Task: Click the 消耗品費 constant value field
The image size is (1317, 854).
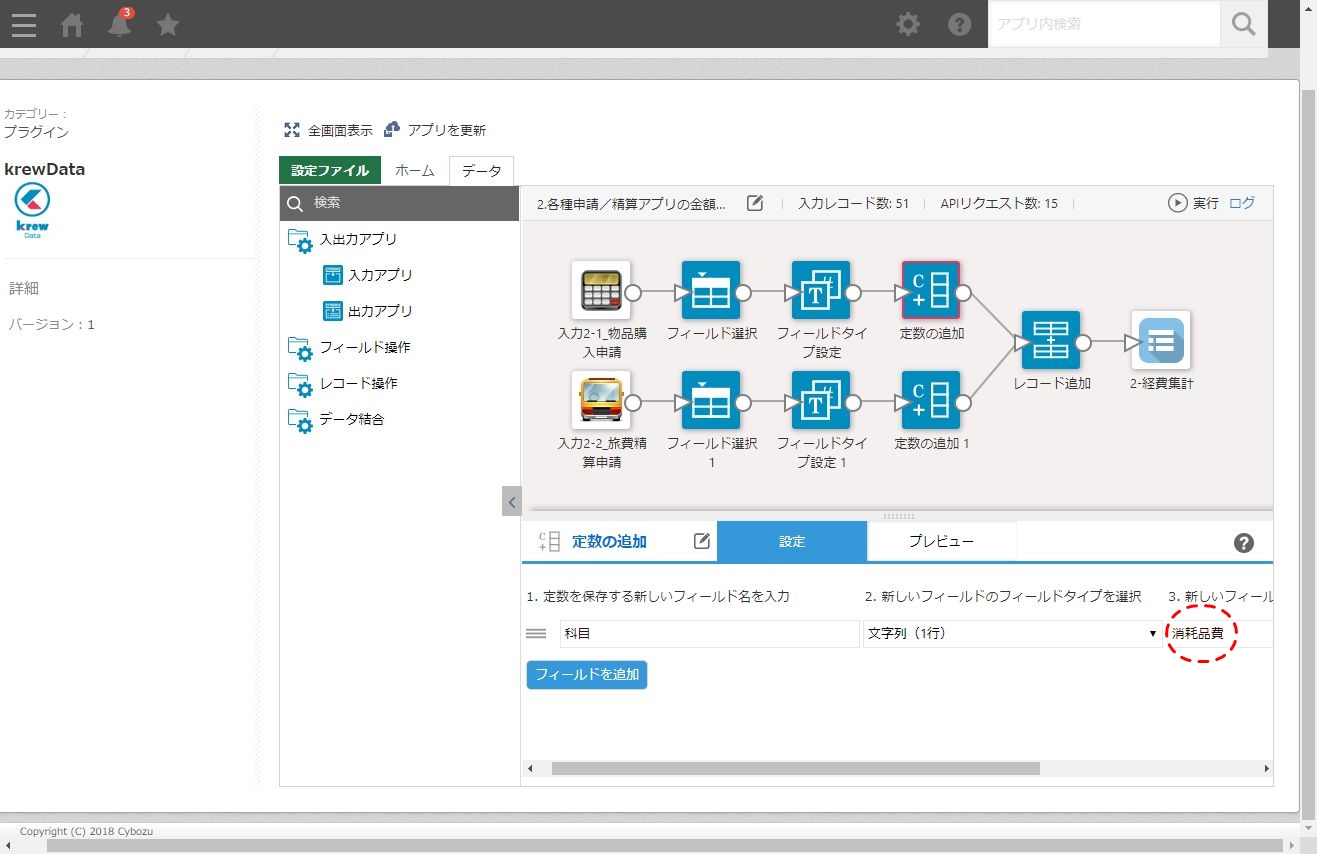Action: coord(1219,633)
